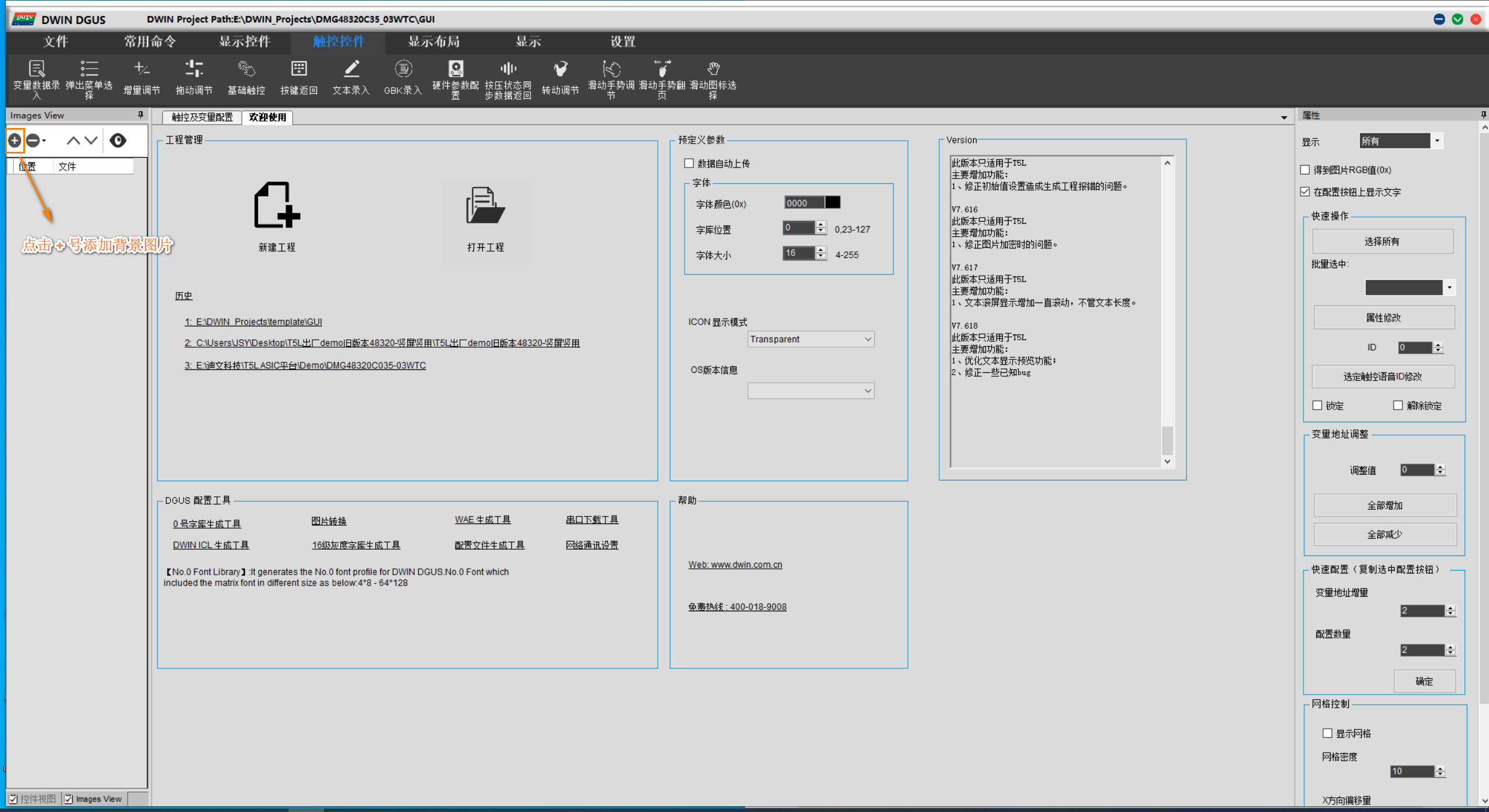Open the OS版本信息 dropdown
The width and height of the screenshot is (1489, 812).
click(x=811, y=391)
